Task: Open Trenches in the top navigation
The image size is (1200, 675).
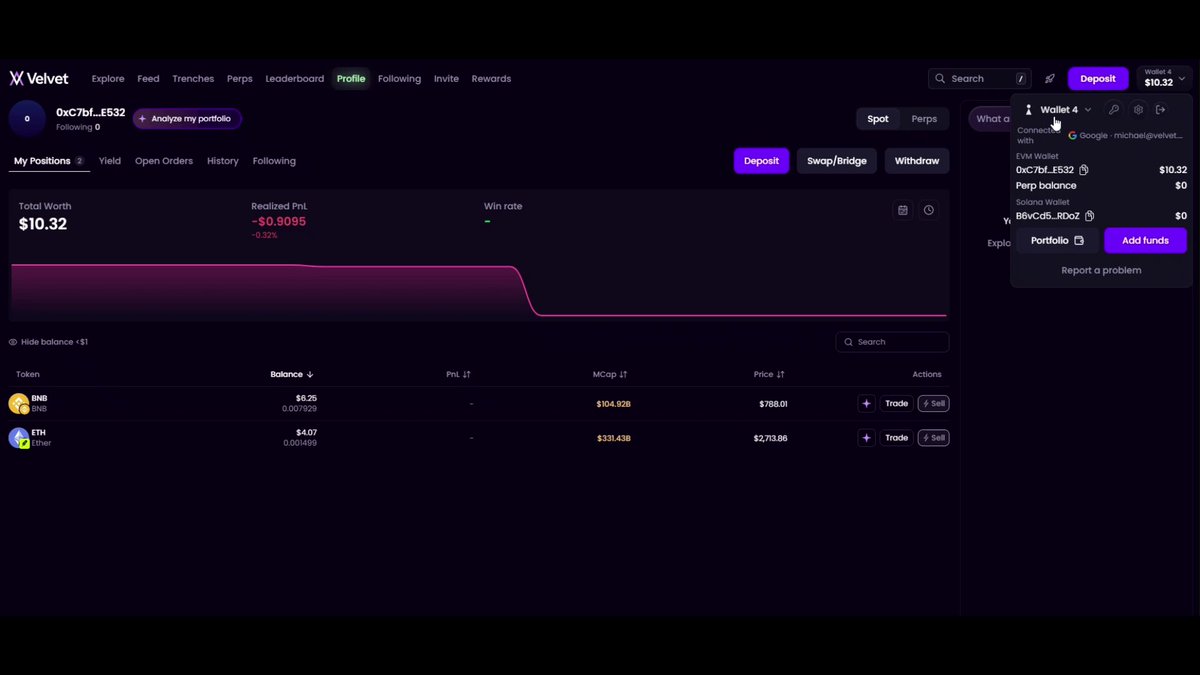Action: click(x=193, y=79)
